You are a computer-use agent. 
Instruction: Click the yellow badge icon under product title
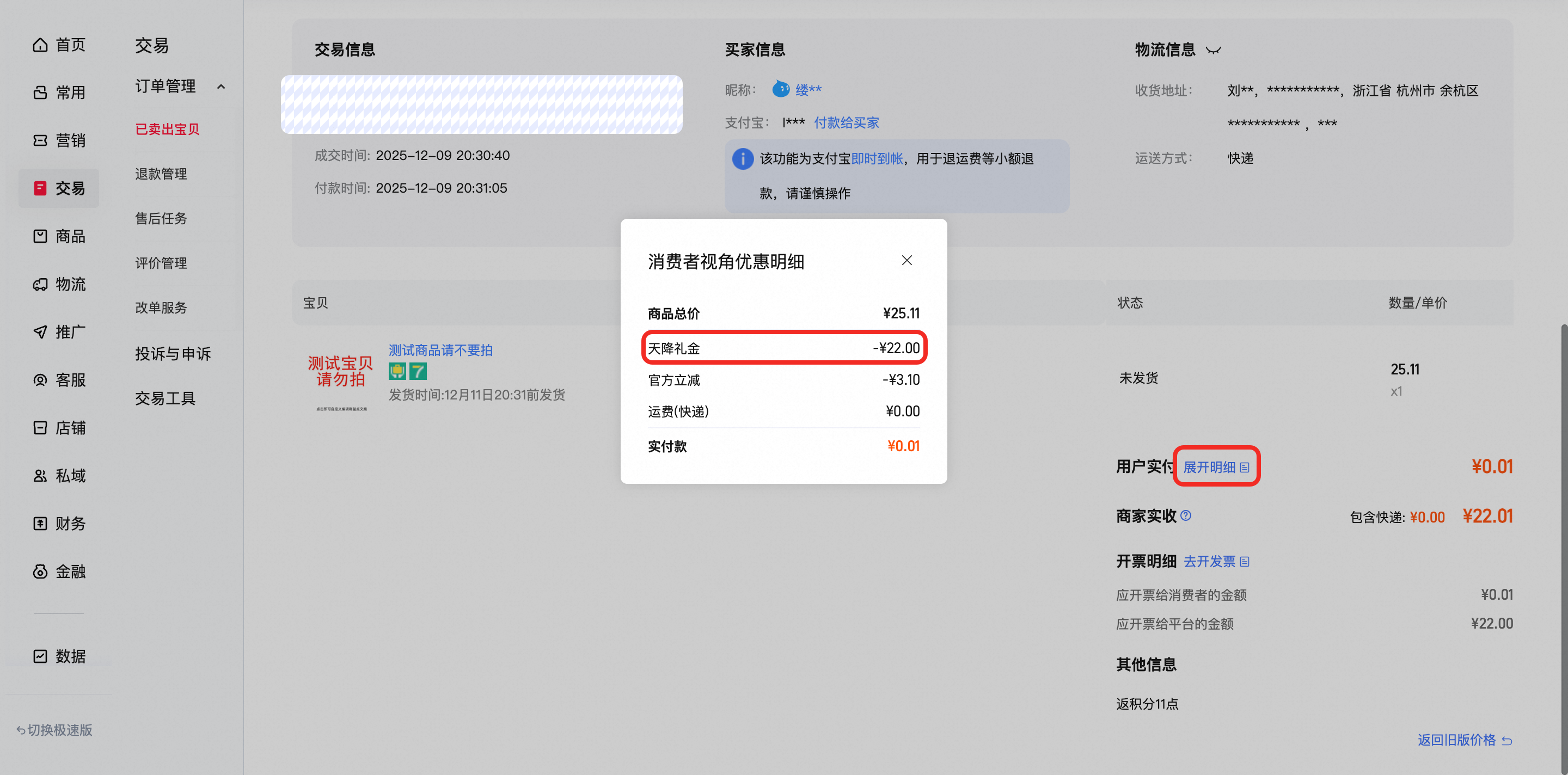(x=397, y=371)
